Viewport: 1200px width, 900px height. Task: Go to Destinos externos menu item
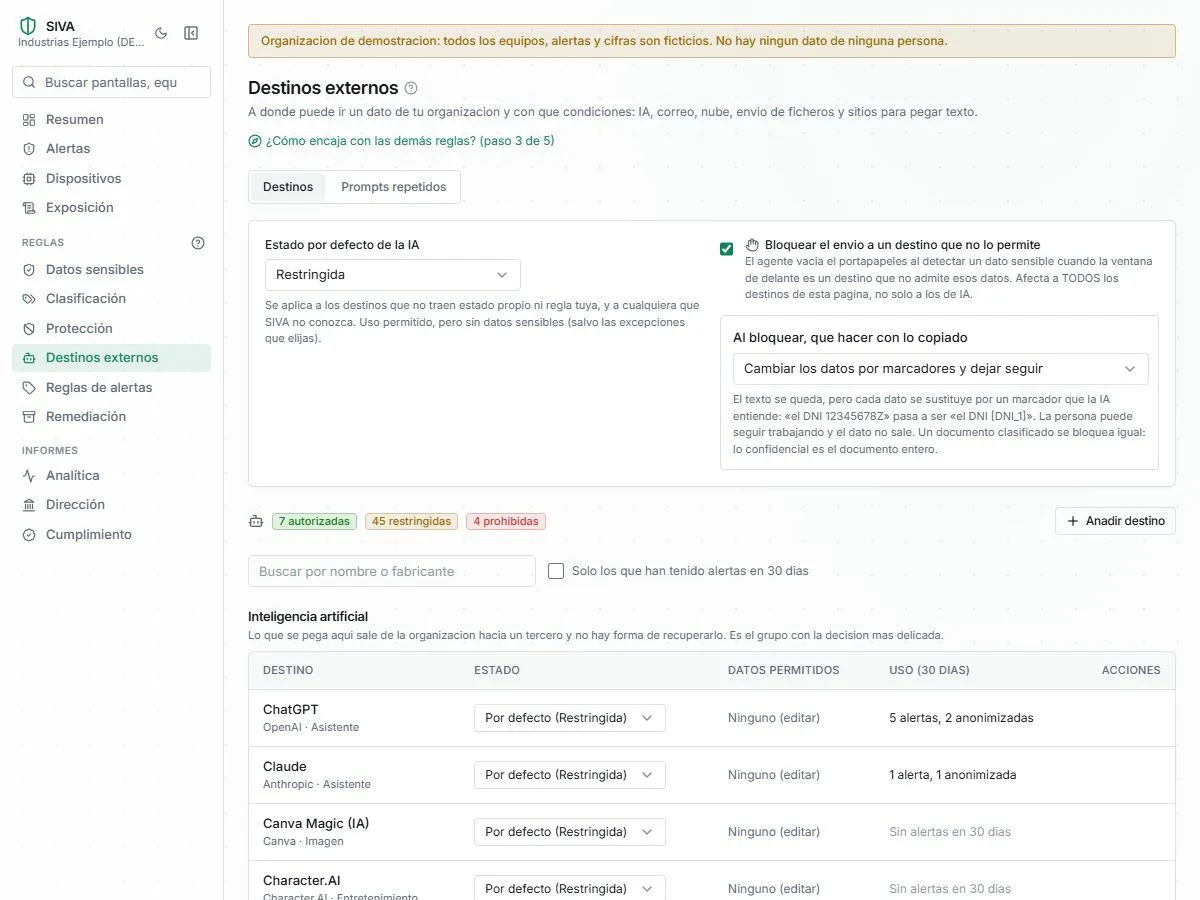click(111, 358)
